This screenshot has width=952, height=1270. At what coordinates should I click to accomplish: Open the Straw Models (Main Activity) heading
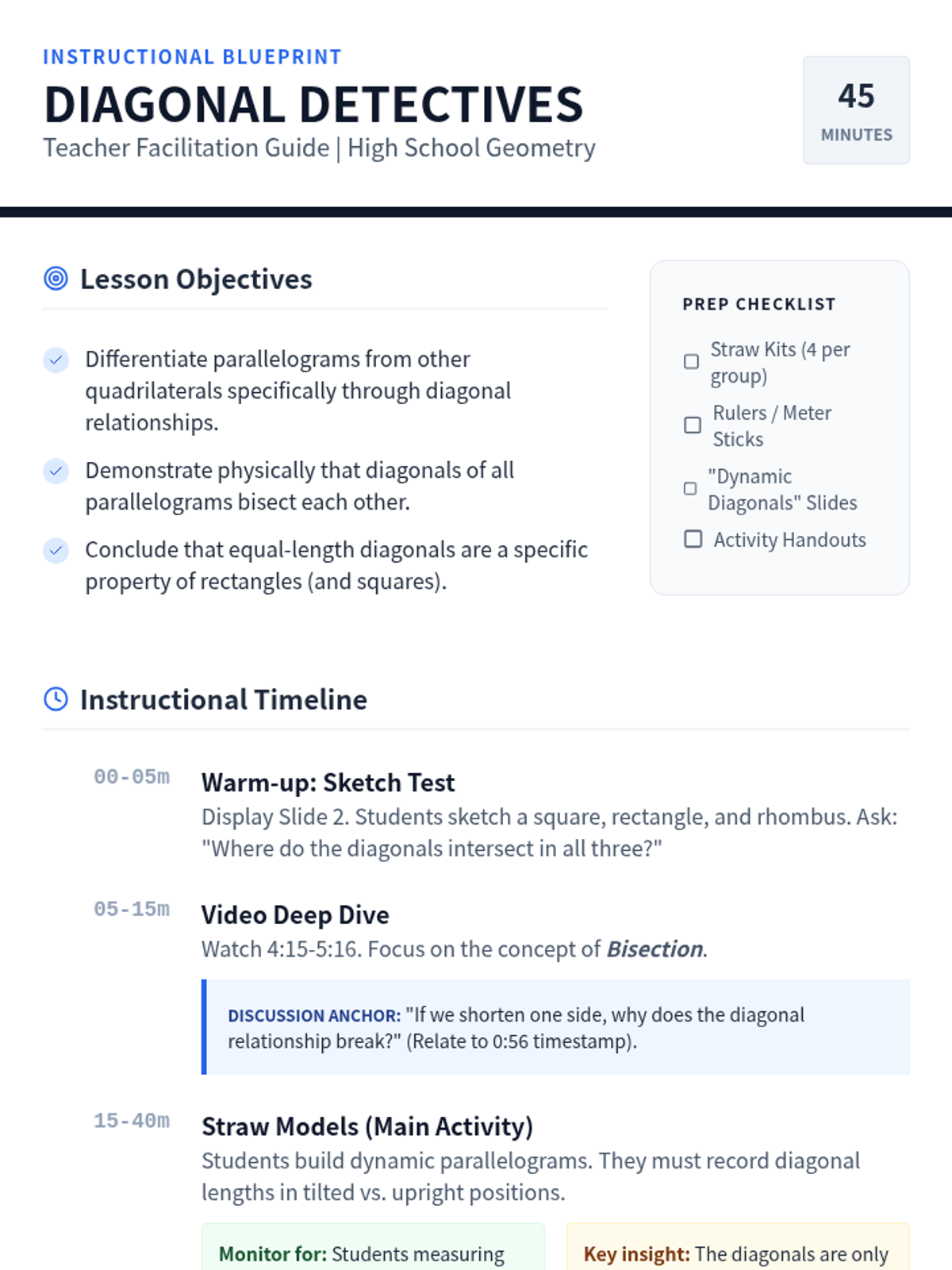click(367, 1126)
